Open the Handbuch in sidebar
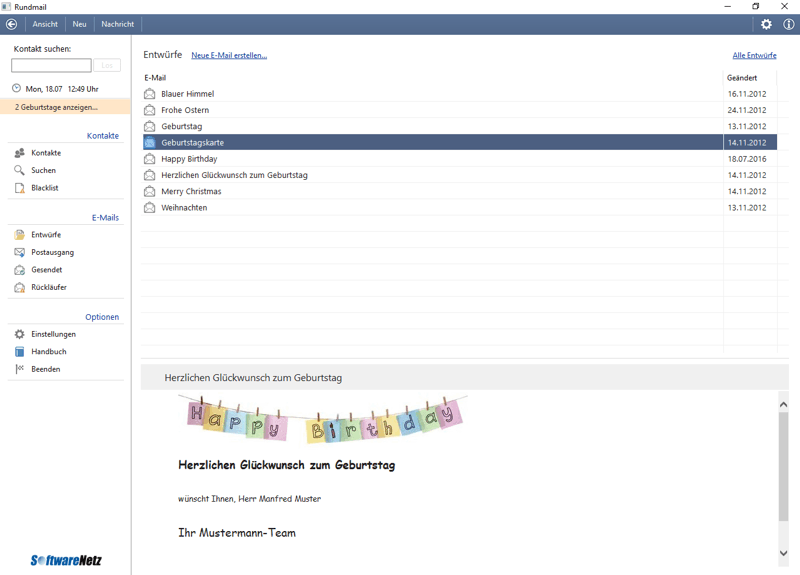The height and width of the screenshot is (575, 800). 48,352
